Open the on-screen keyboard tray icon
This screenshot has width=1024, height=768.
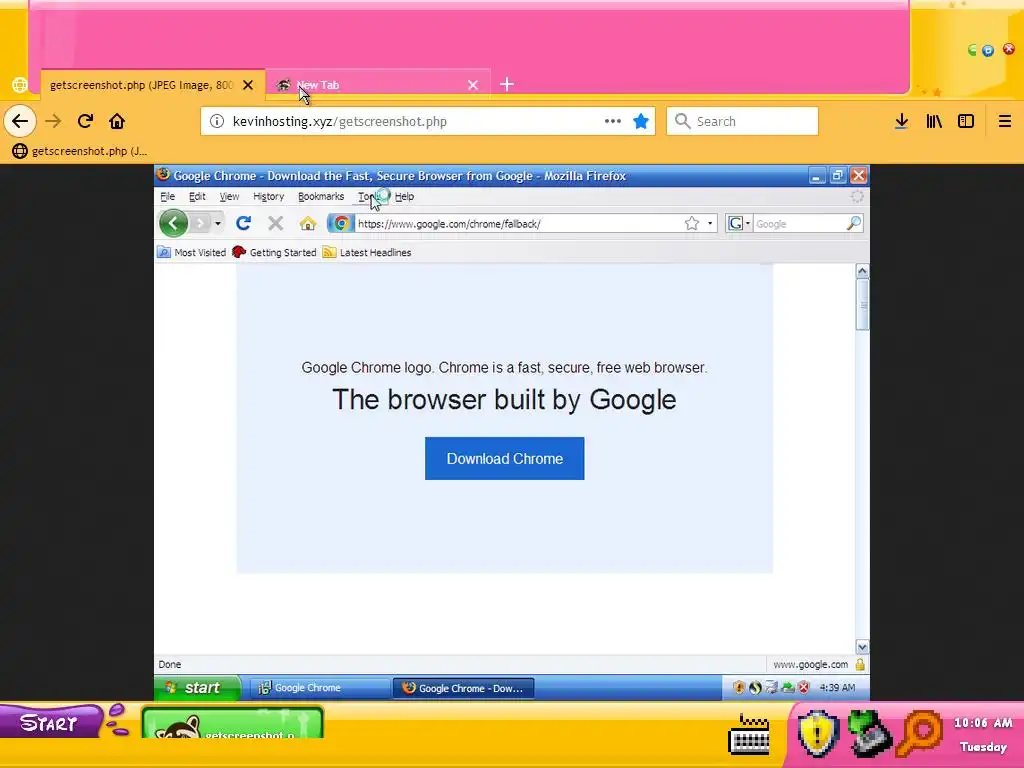(x=749, y=734)
